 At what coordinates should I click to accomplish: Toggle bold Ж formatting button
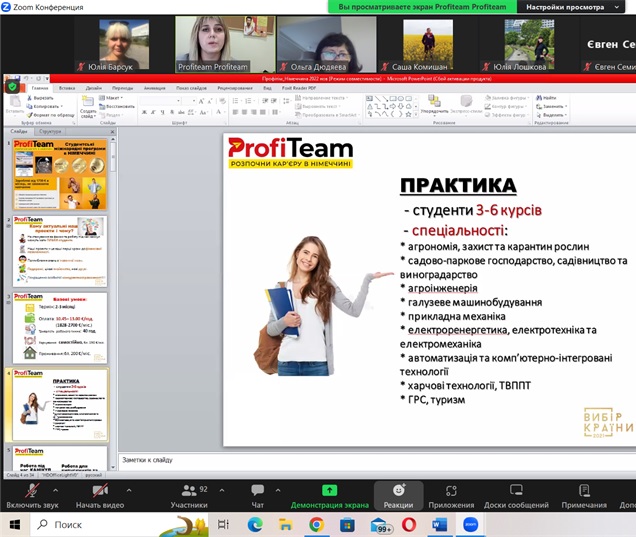point(144,112)
